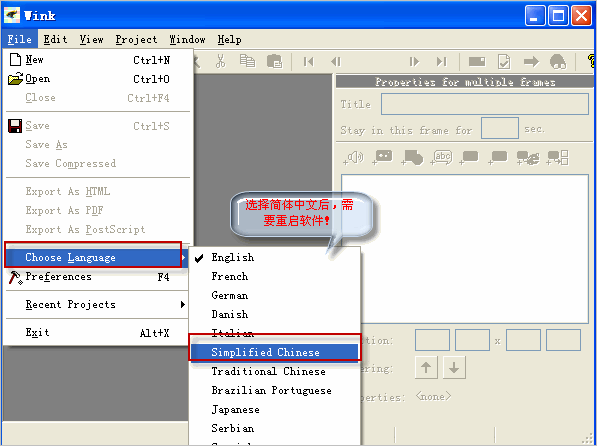Click the move down arrow button

coord(454,368)
